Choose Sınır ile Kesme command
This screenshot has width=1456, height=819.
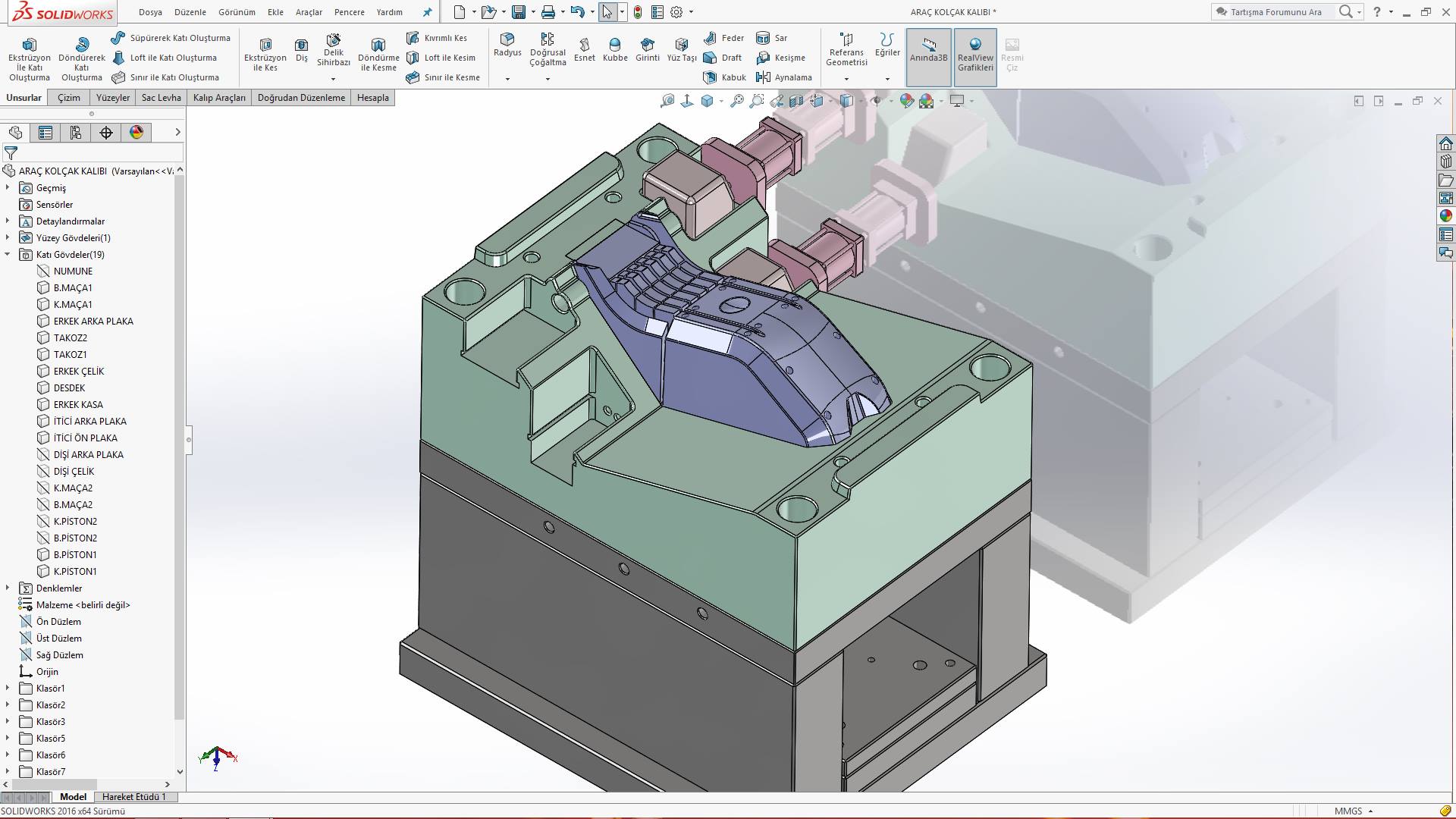tap(443, 77)
